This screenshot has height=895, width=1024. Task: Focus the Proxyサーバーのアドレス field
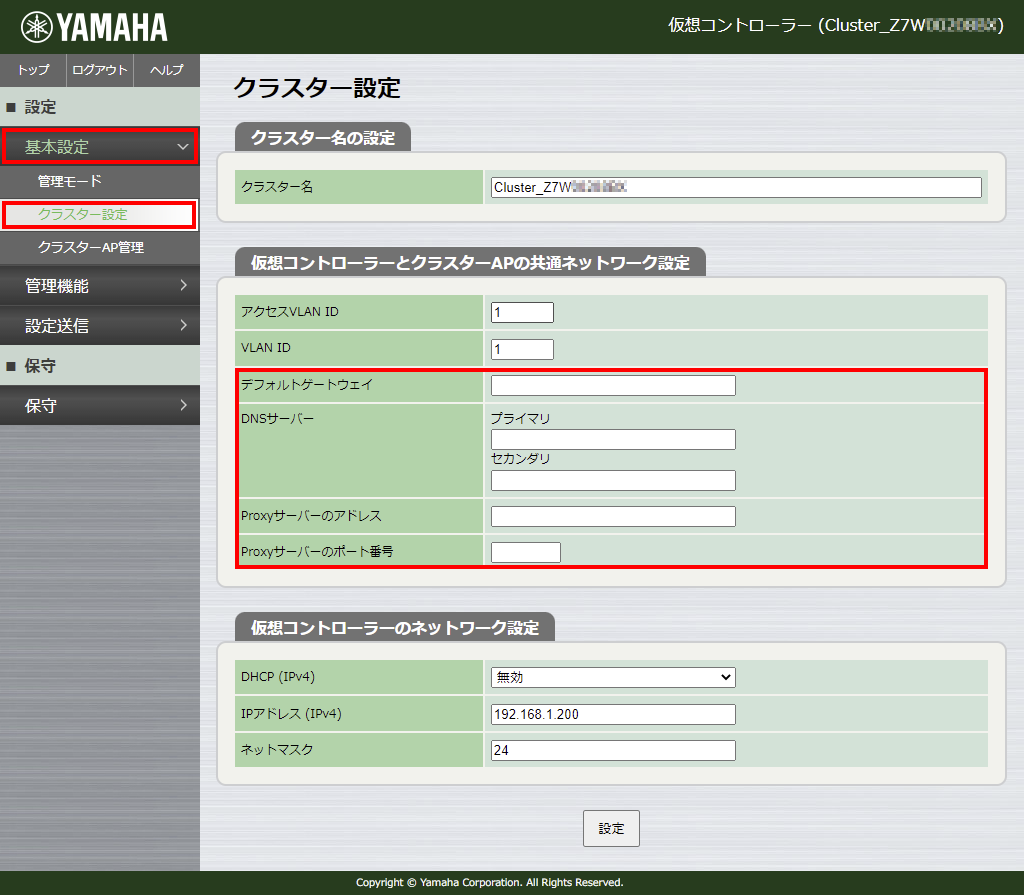coord(613,517)
